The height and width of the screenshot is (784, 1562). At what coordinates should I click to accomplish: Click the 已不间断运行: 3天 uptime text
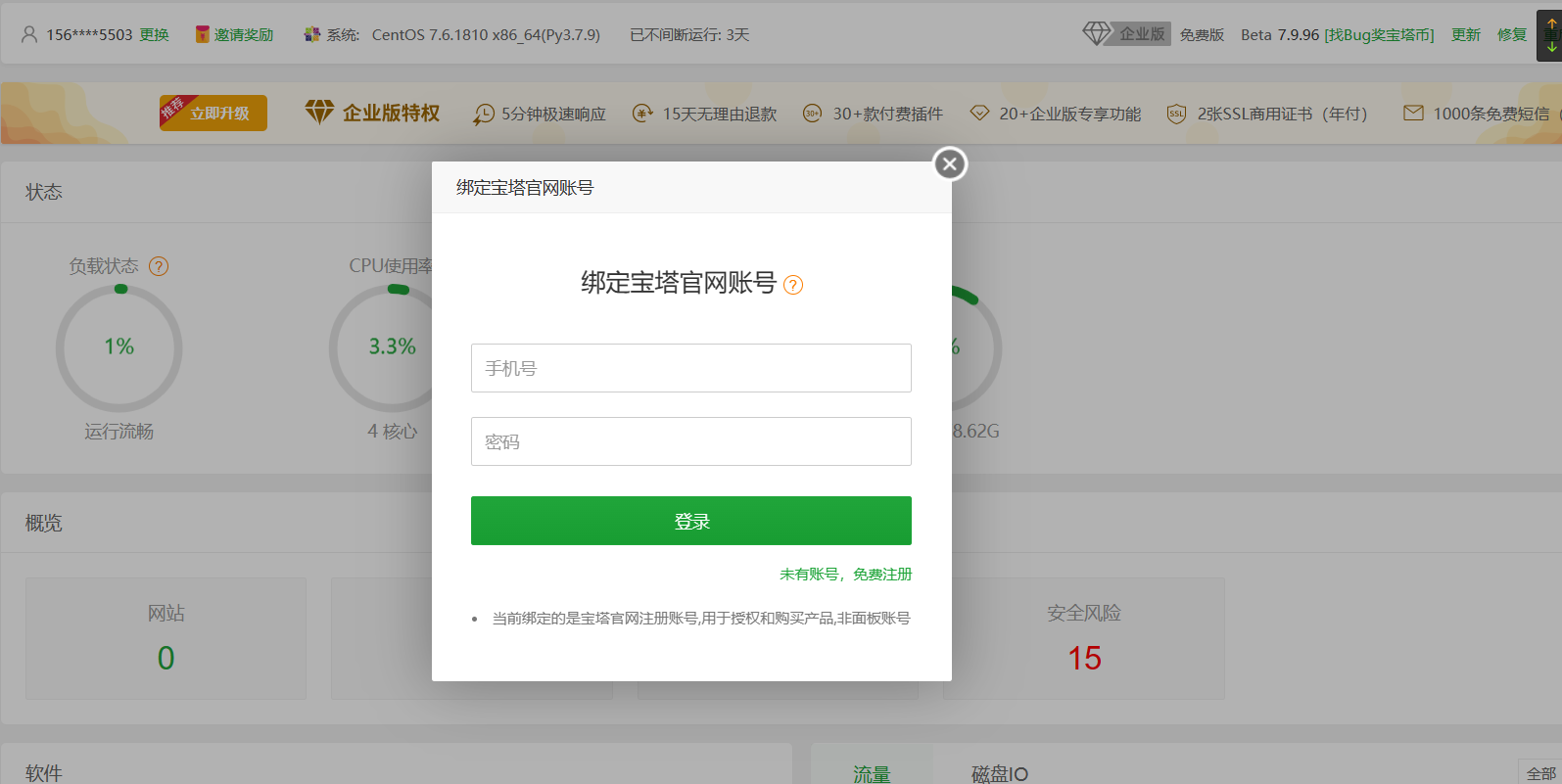point(689,35)
